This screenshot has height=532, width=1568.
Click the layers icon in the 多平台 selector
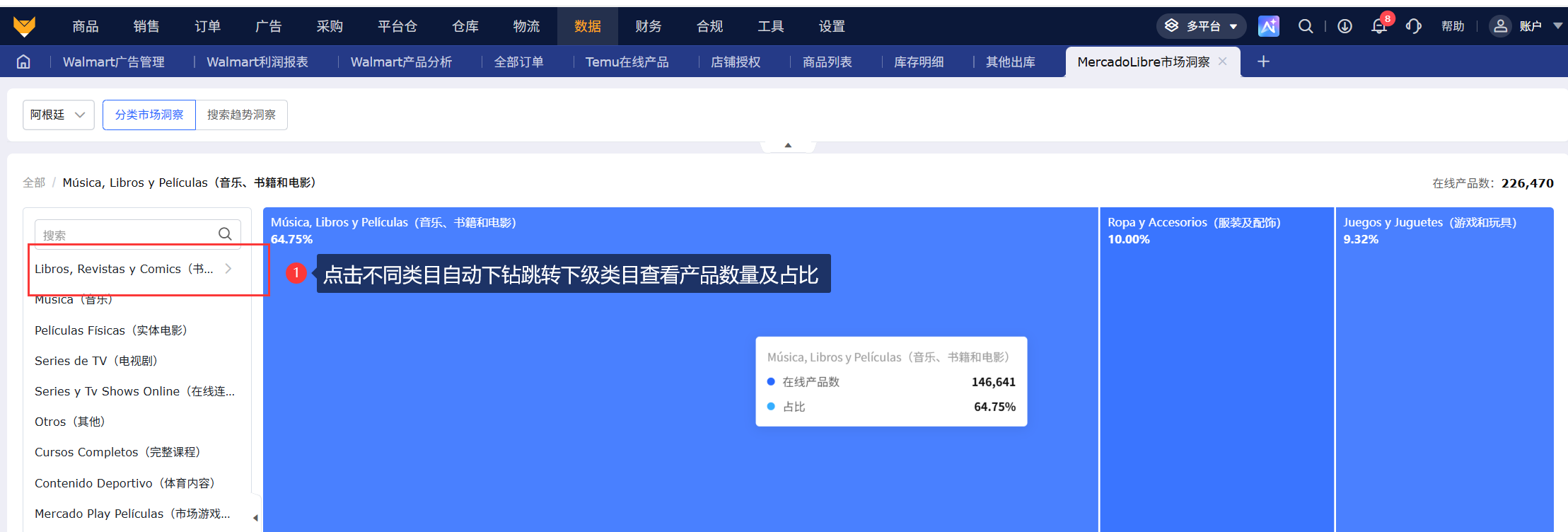coord(1172,26)
